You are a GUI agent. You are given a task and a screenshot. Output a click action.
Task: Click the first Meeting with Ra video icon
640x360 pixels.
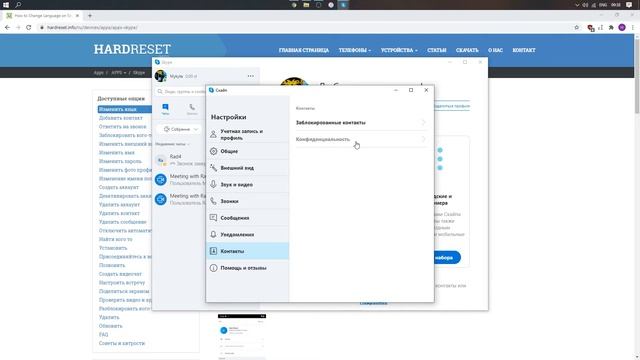tap(161, 179)
